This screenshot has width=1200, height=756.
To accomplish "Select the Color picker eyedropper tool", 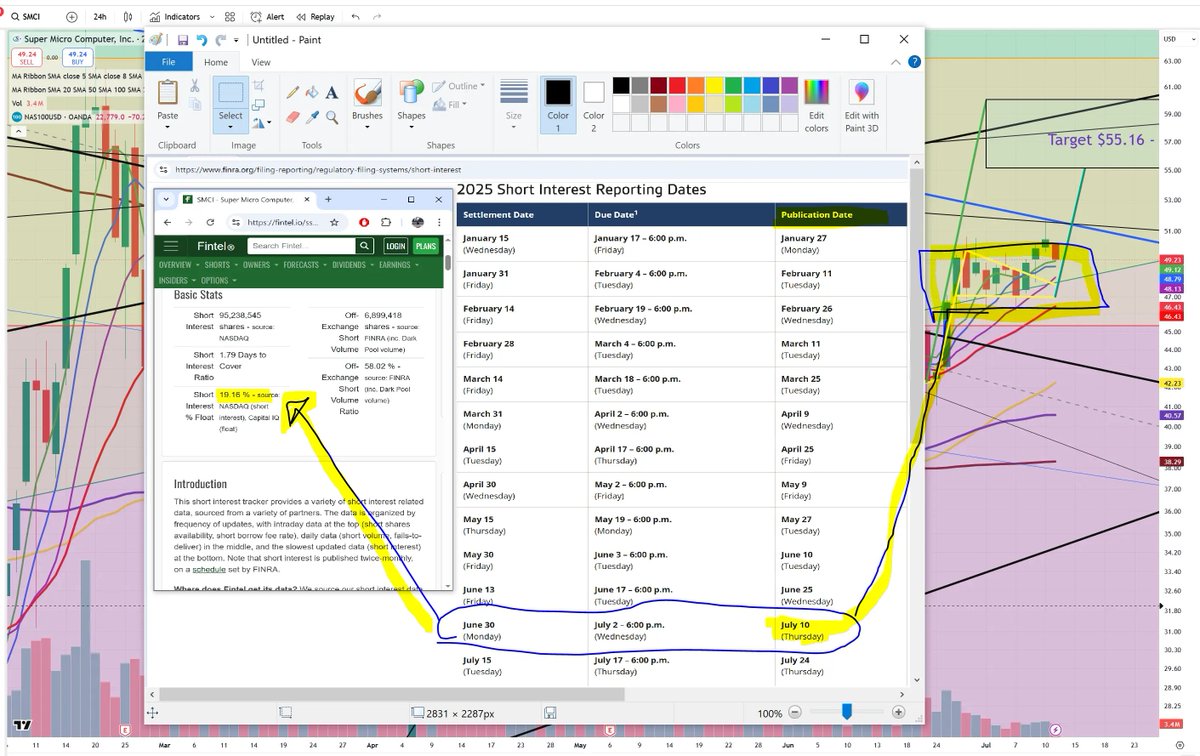I will 312,116.
